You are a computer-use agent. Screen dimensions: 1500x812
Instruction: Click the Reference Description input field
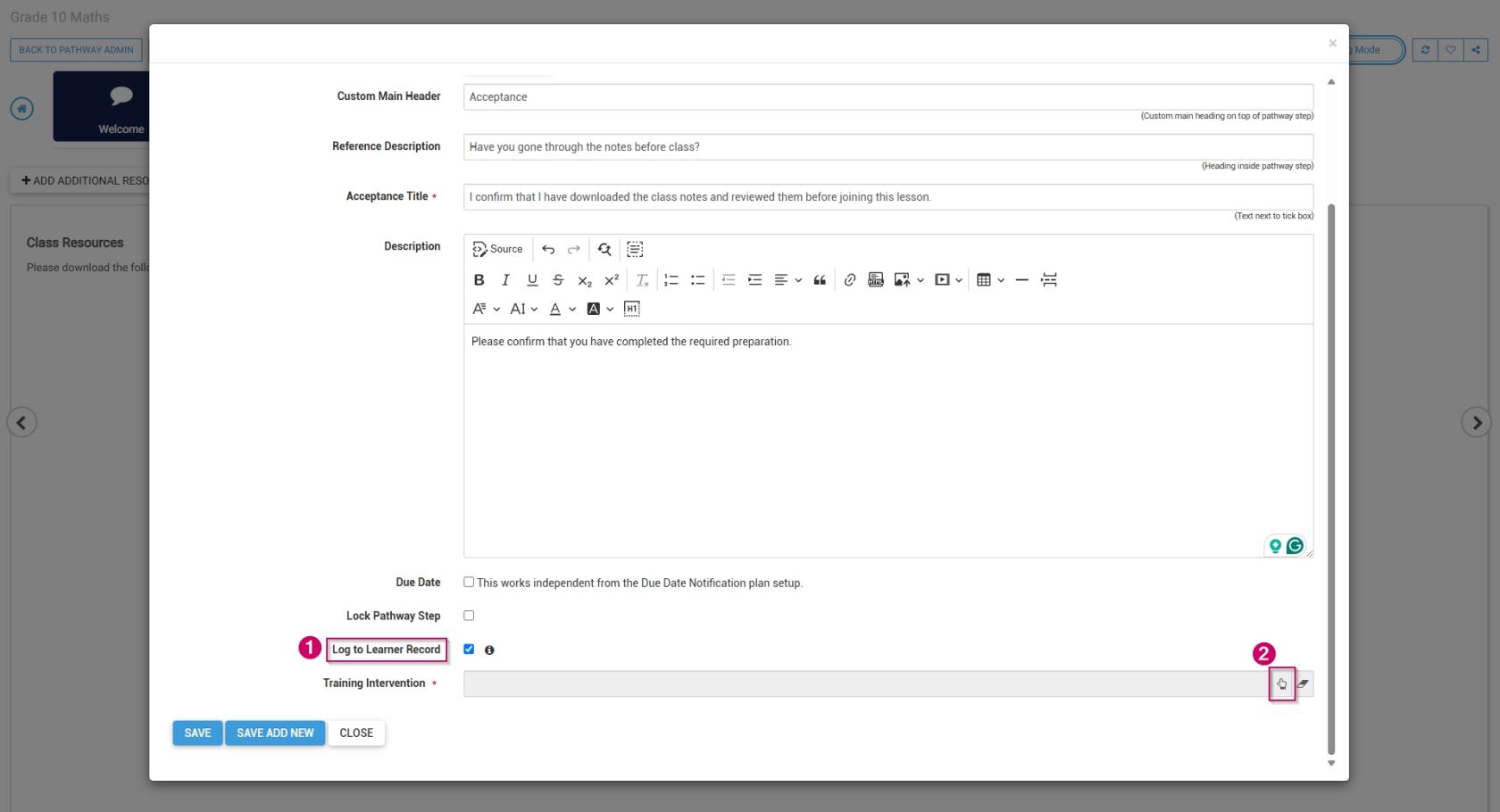[x=888, y=147]
